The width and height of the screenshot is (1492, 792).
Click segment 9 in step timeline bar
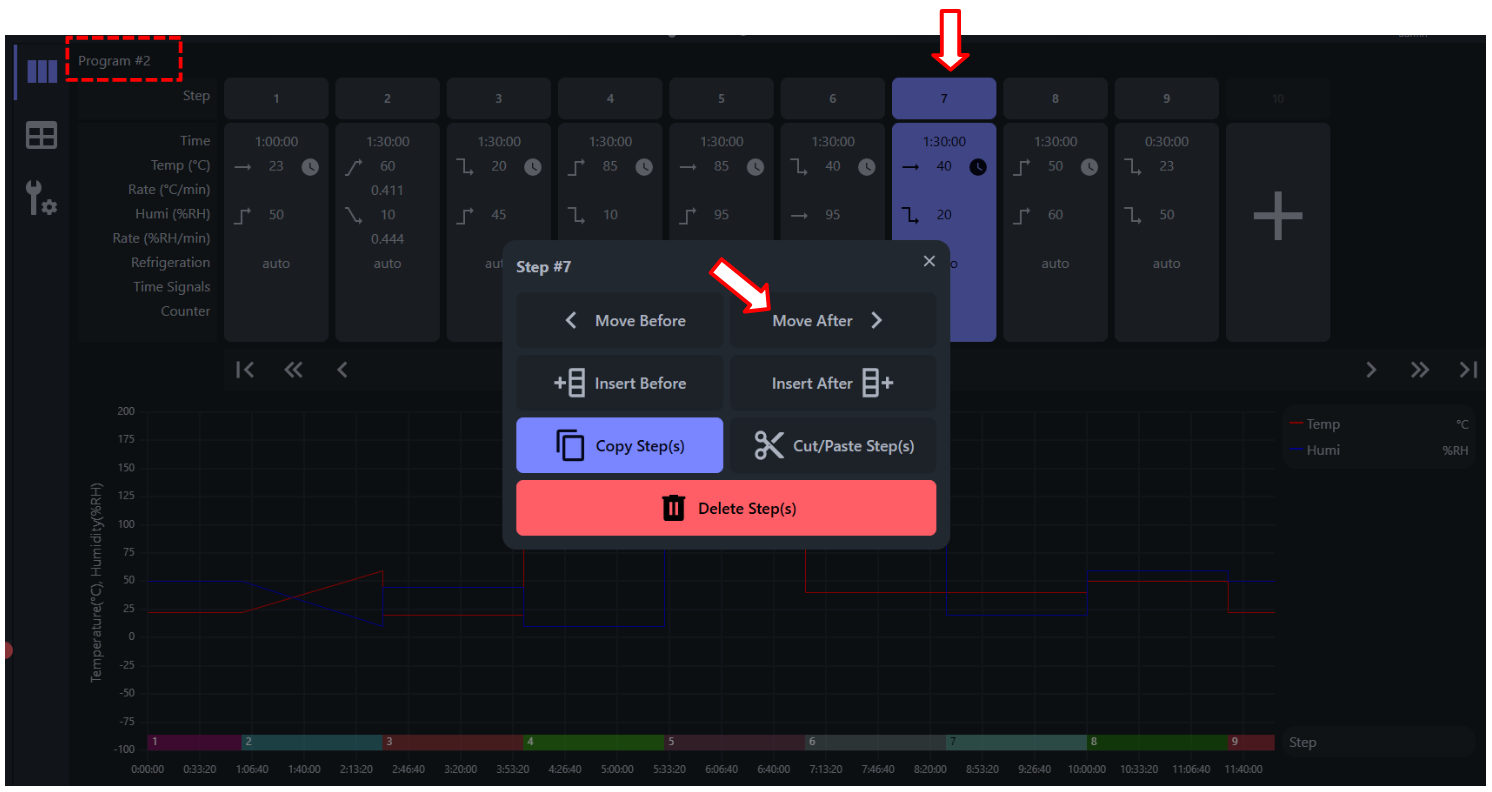(1251, 742)
